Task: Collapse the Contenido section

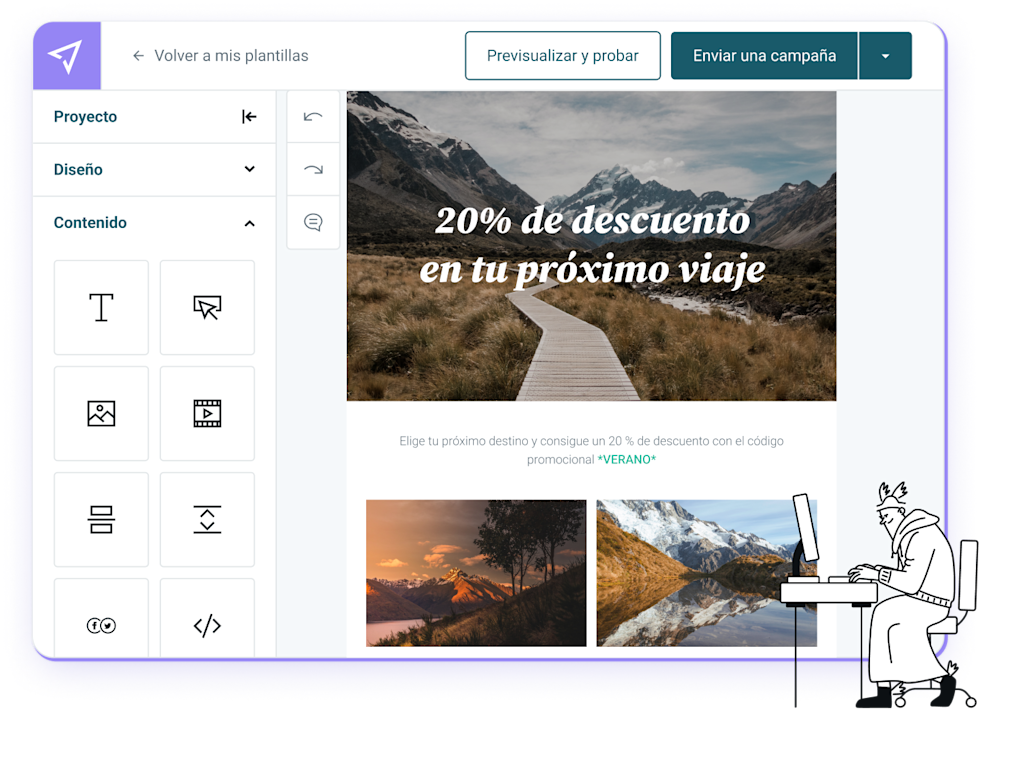Action: pyautogui.click(x=249, y=223)
